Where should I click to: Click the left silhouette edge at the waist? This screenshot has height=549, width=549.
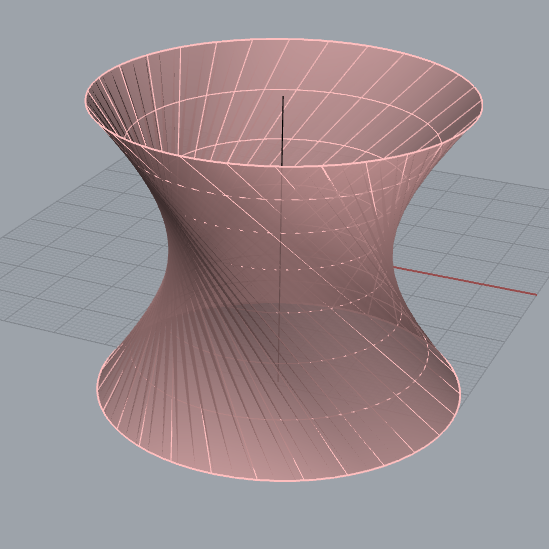(168, 252)
